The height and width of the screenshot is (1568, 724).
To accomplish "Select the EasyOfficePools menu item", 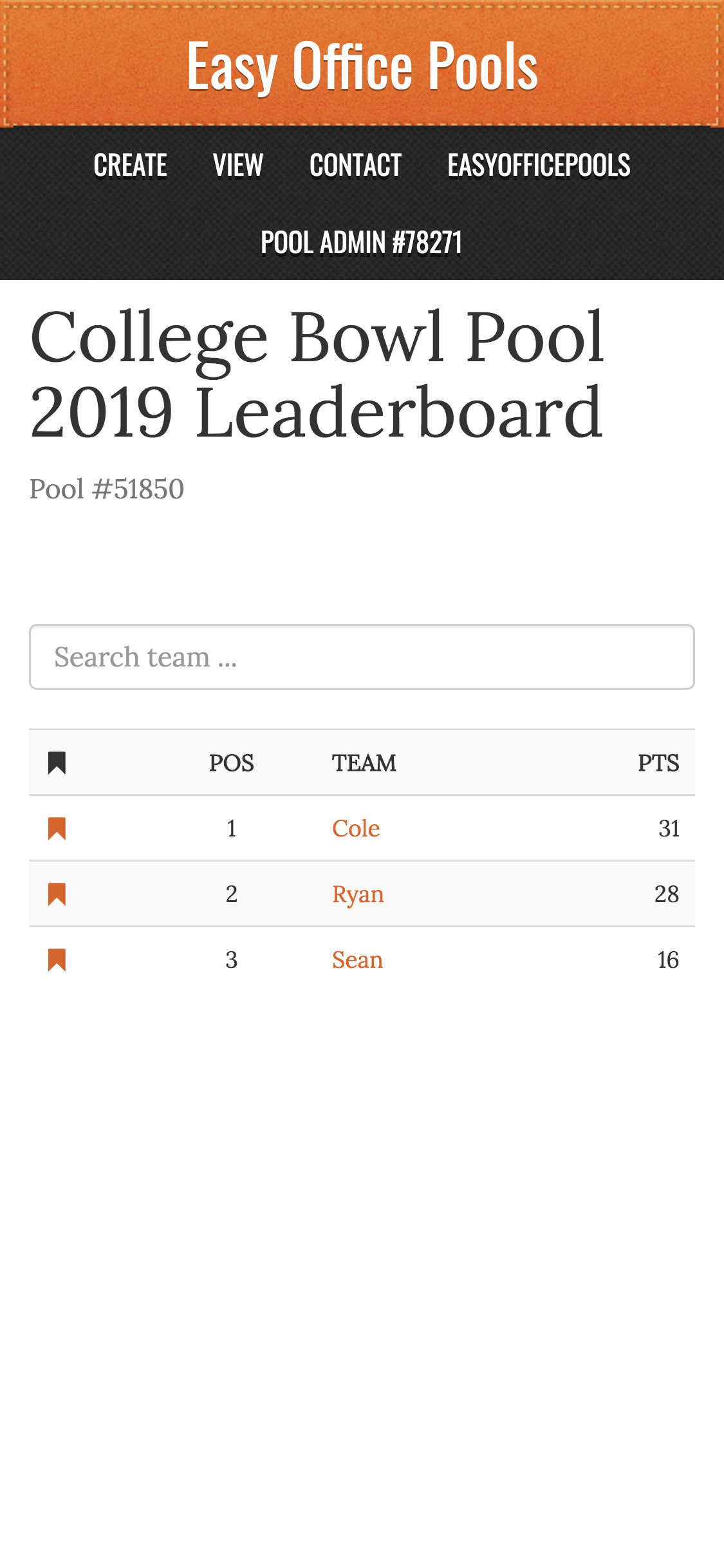I will (x=539, y=165).
